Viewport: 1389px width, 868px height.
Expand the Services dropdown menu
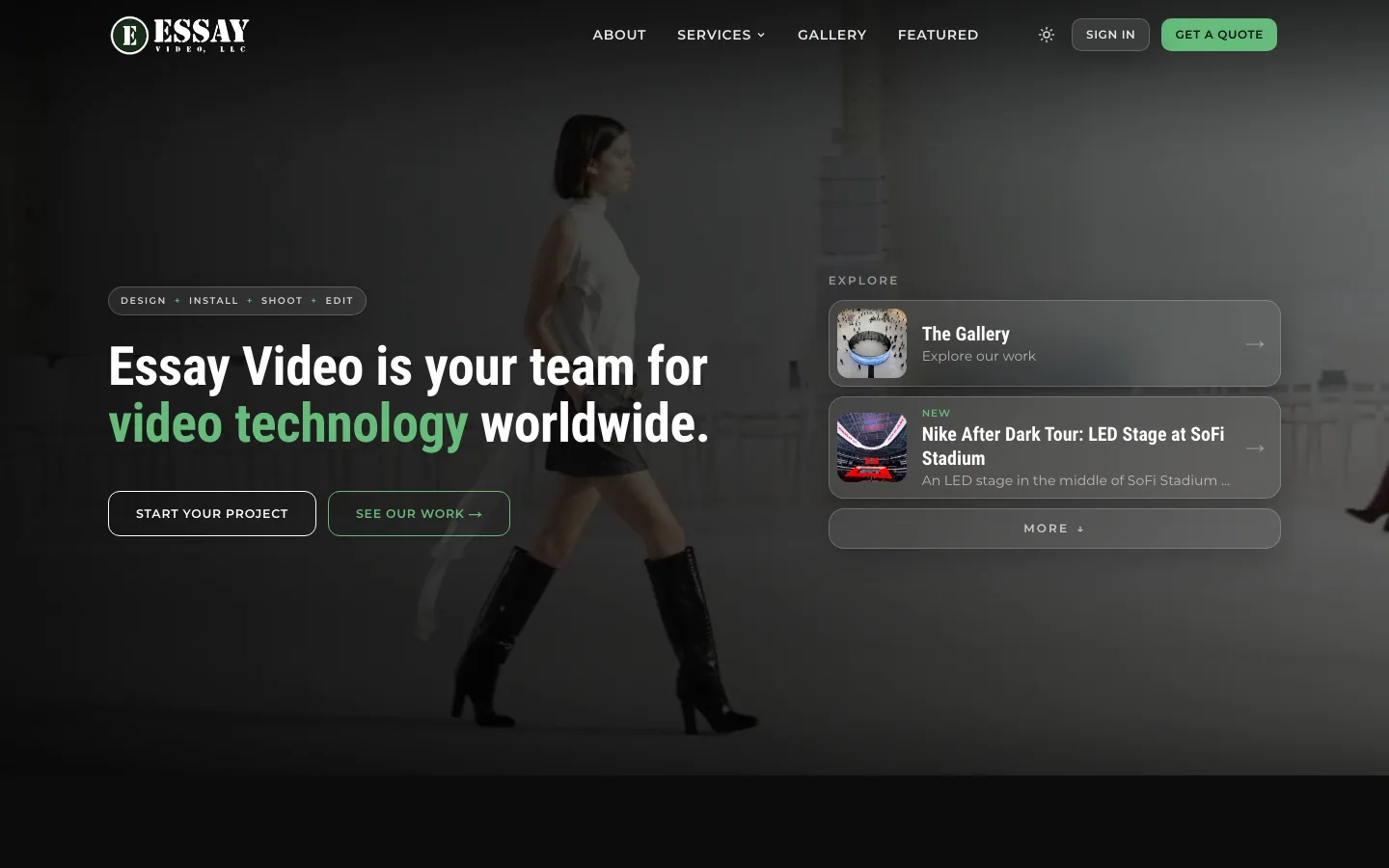722,35
